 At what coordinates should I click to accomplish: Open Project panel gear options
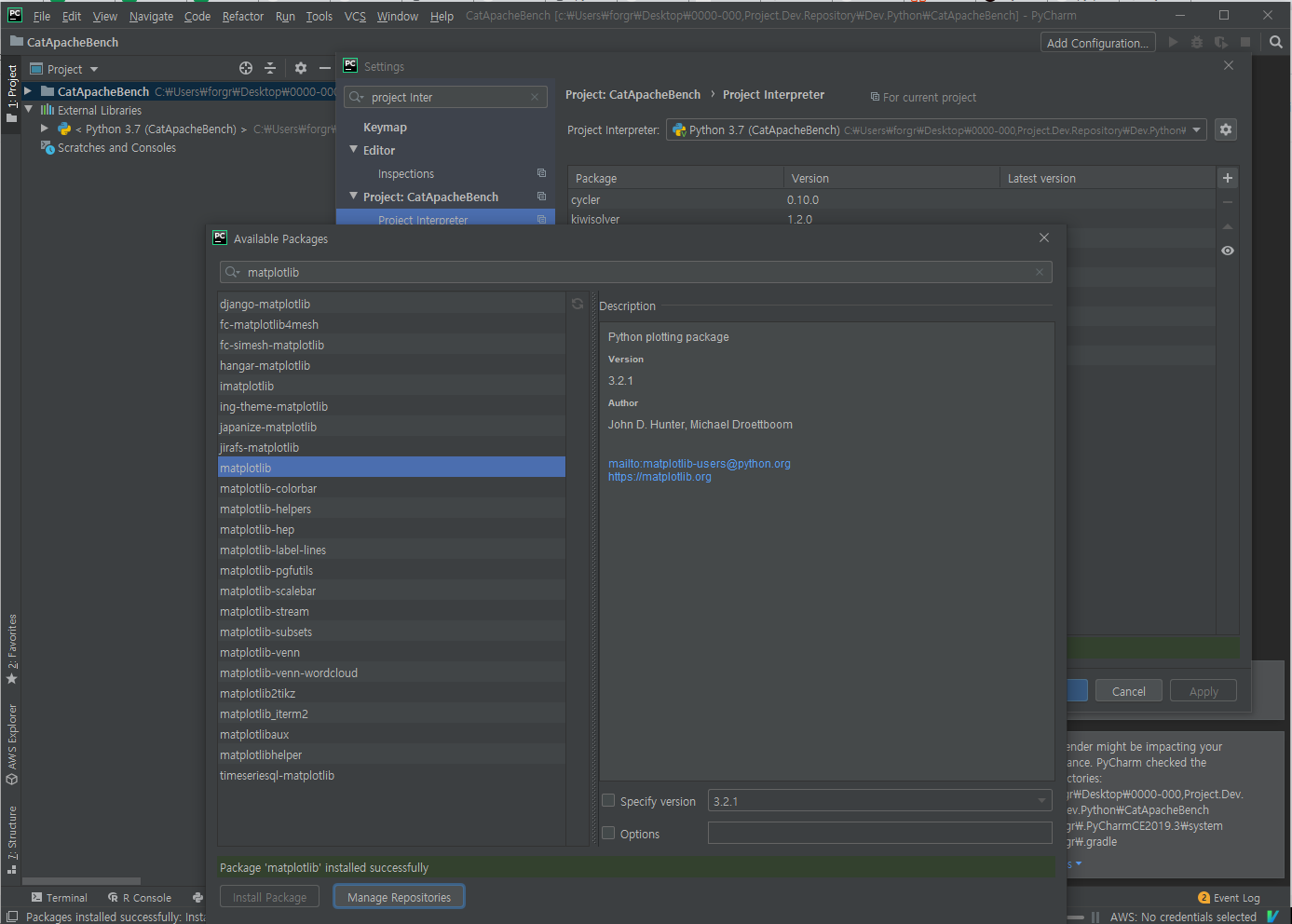click(300, 68)
